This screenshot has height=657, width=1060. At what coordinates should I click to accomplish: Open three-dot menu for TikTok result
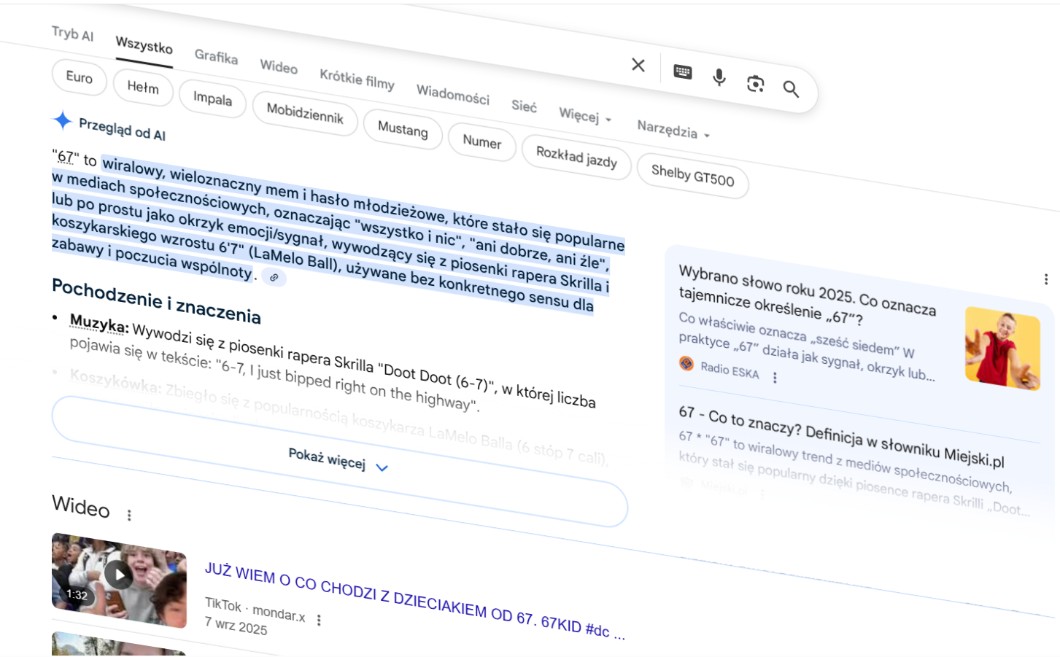pyautogui.click(x=319, y=620)
